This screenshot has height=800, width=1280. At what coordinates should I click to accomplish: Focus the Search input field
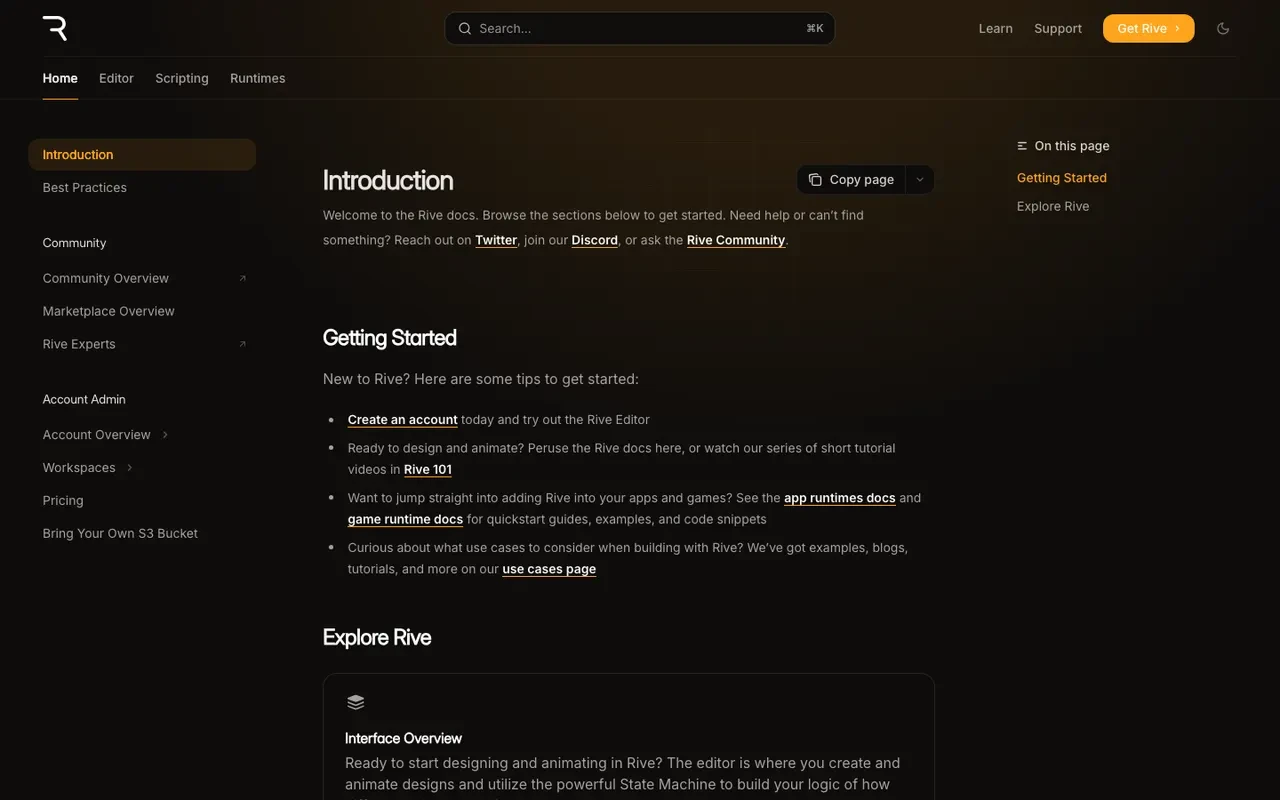tap(640, 29)
